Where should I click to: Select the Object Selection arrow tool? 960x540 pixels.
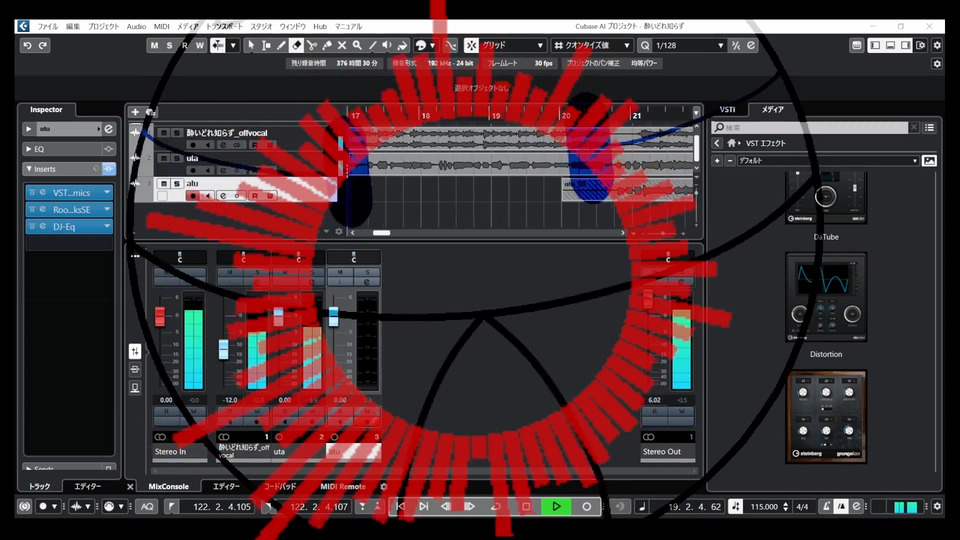250,45
